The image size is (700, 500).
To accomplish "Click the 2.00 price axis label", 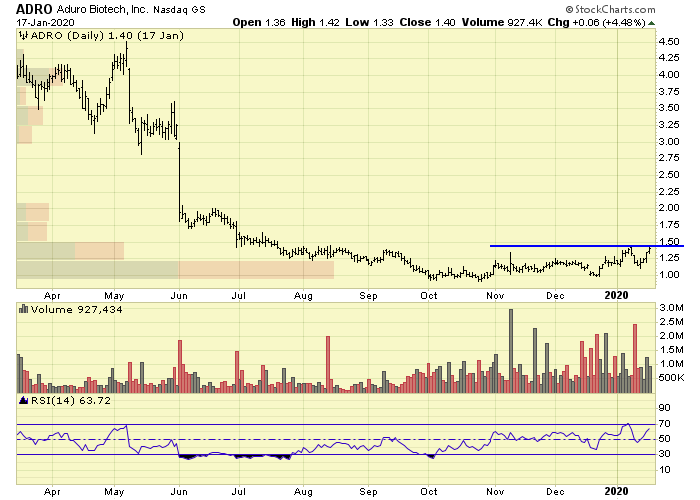I will 669,208.
